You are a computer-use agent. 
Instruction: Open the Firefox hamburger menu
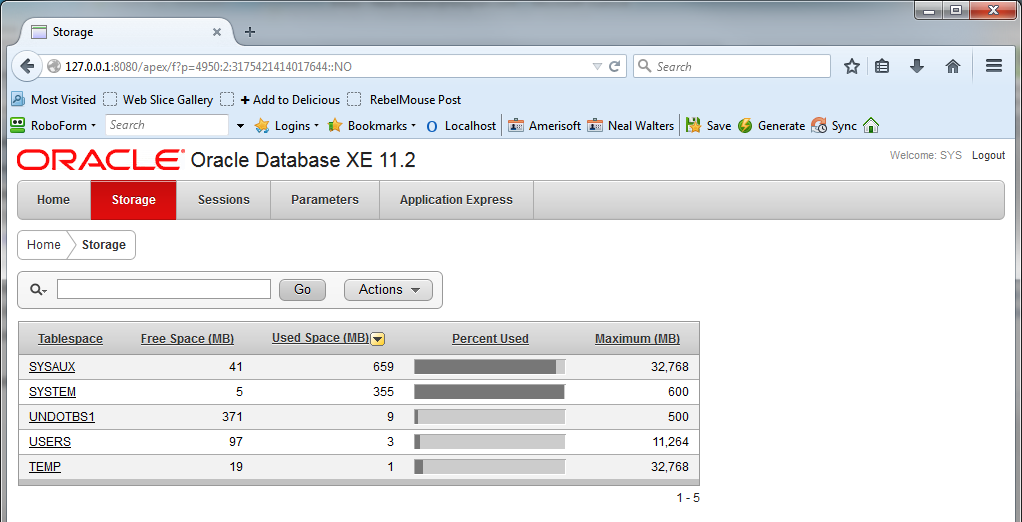tap(994, 66)
